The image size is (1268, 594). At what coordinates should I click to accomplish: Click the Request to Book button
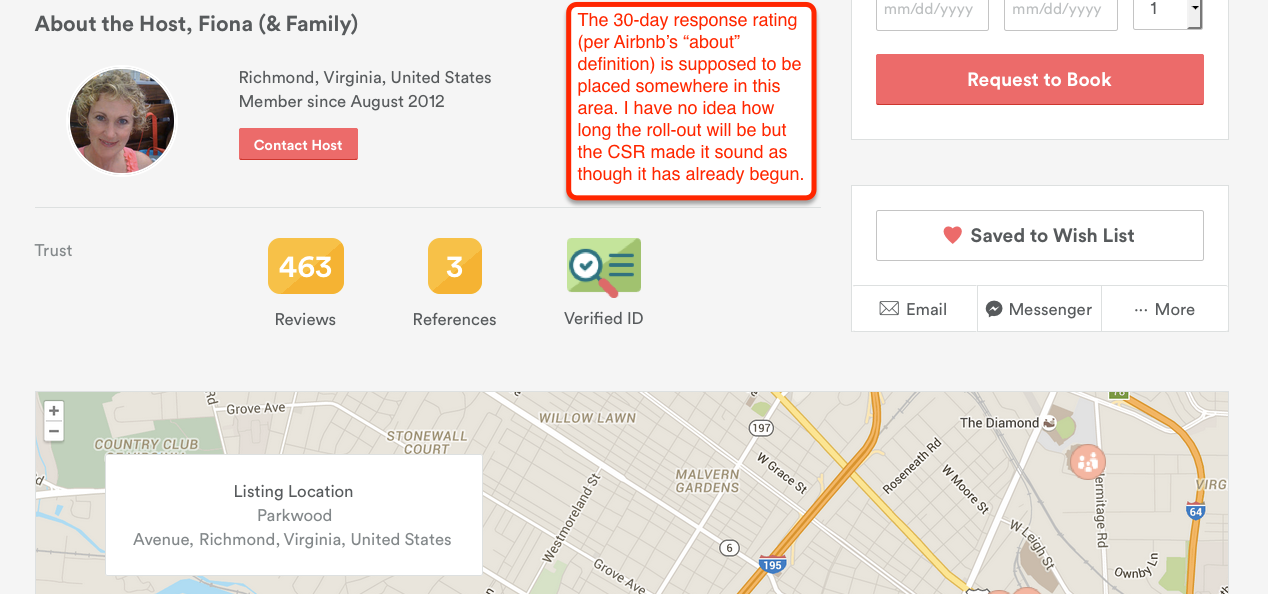tap(1039, 79)
